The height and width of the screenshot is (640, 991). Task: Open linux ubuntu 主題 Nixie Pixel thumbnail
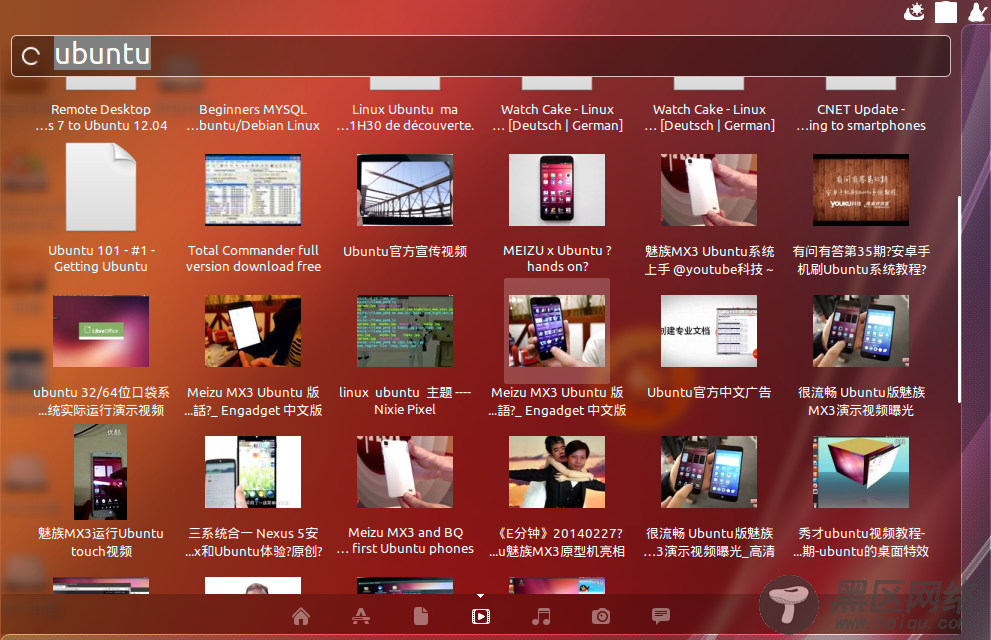[405, 331]
